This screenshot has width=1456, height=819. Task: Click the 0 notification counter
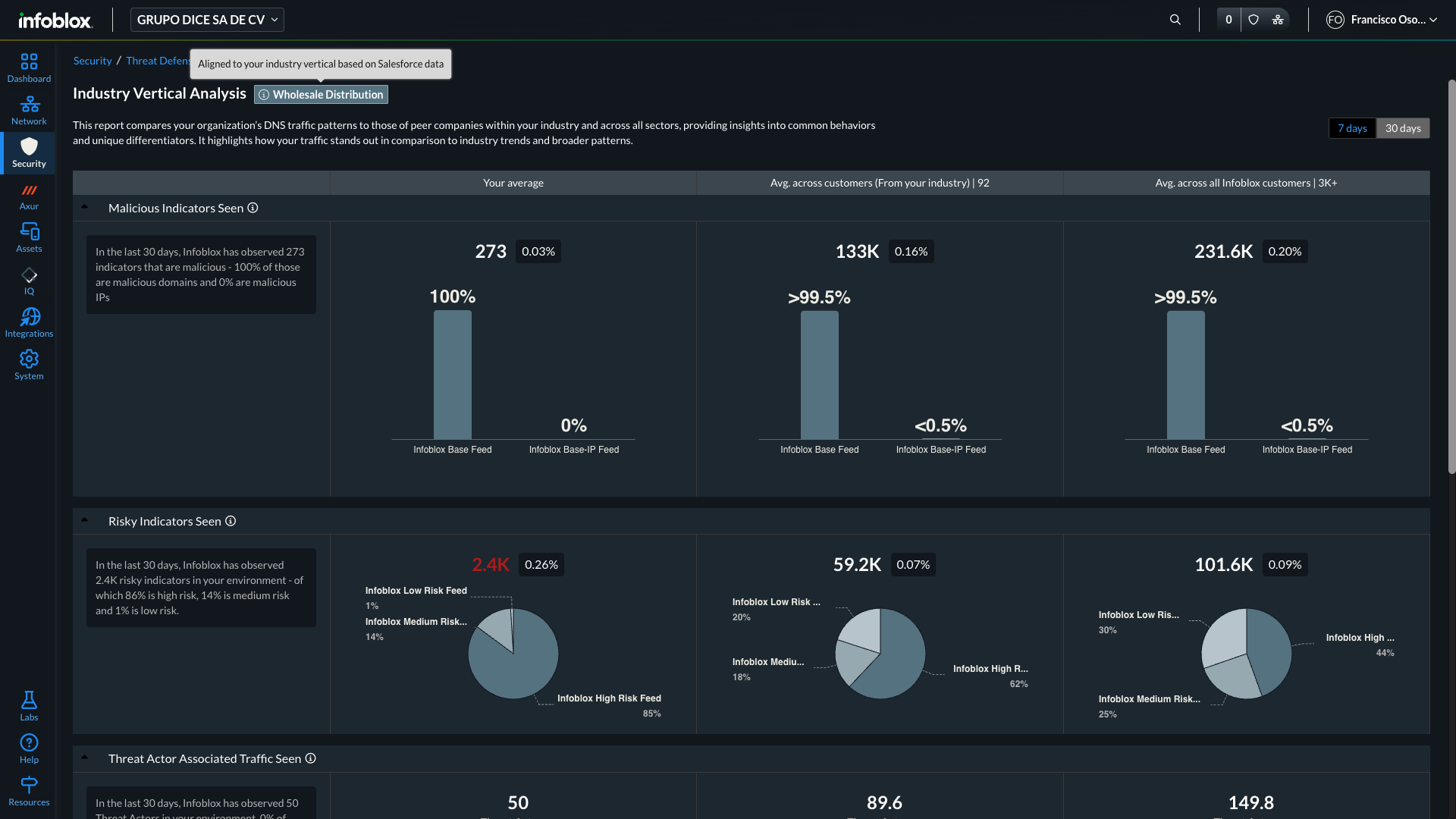click(x=1228, y=20)
